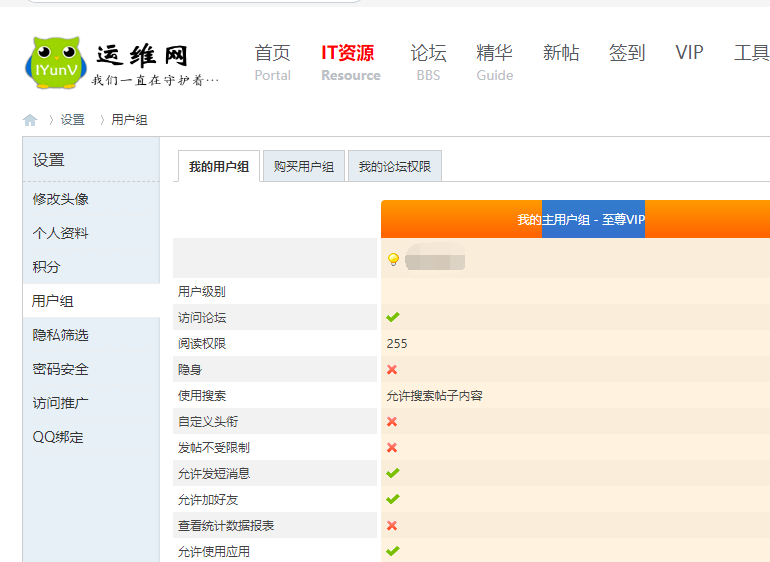This screenshot has height=562, width=770.
Task: Click the red cross for 自定义头衔
Action: [x=392, y=422]
